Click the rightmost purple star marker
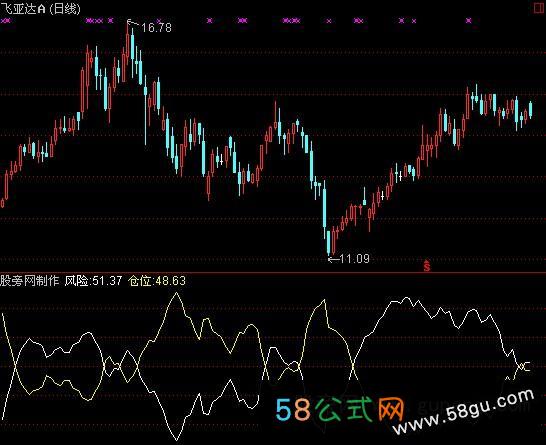546x445 pixels. point(469,21)
